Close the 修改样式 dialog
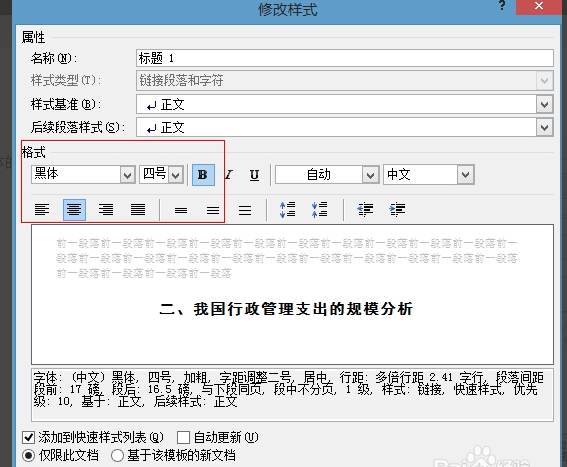This screenshot has width=567, height=467. (x=539, y=6)
